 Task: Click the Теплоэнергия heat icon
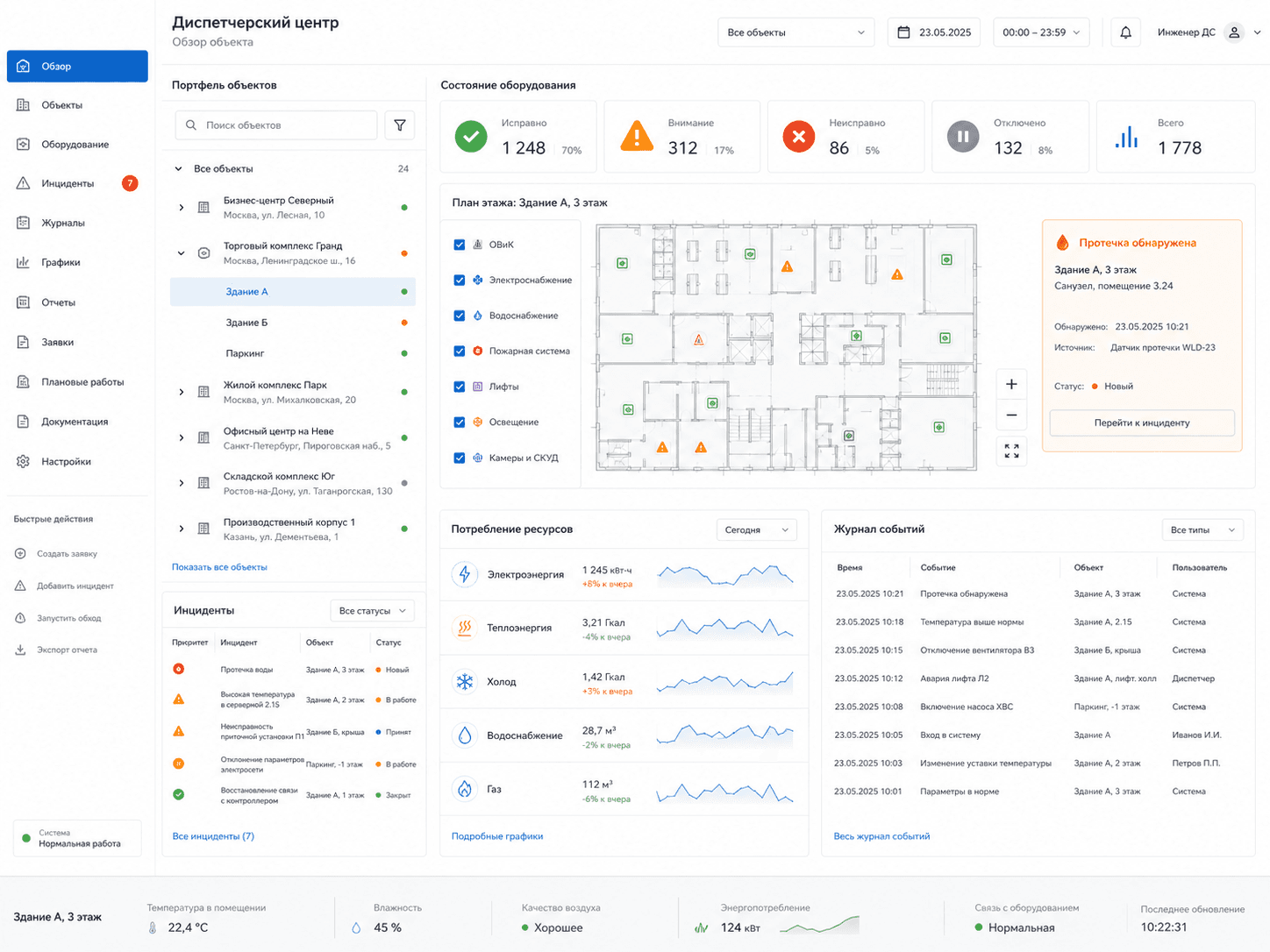pyautogui.click(x=464, y=628)
